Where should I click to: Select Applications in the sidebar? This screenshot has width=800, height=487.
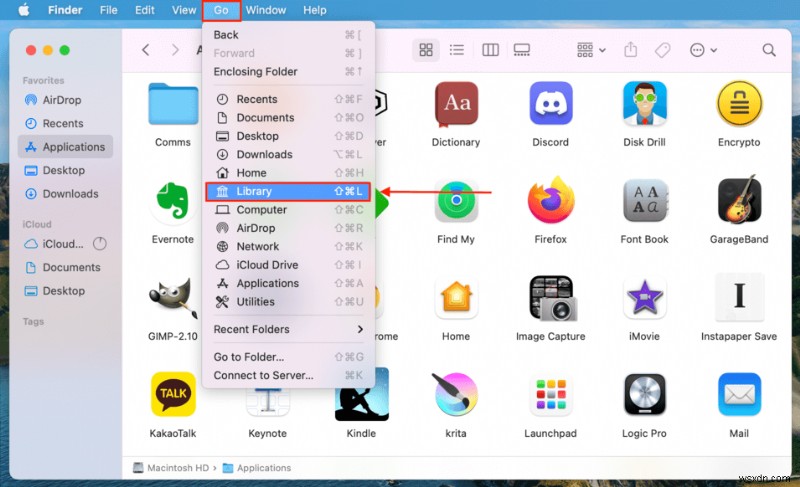[x=65, y=147]
